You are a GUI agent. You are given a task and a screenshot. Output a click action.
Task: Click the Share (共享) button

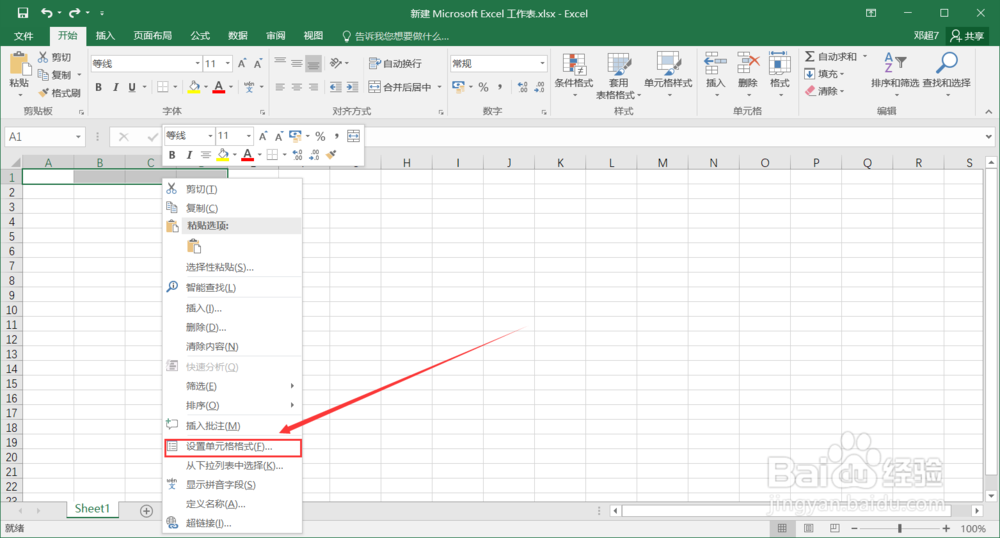point(967,36)
